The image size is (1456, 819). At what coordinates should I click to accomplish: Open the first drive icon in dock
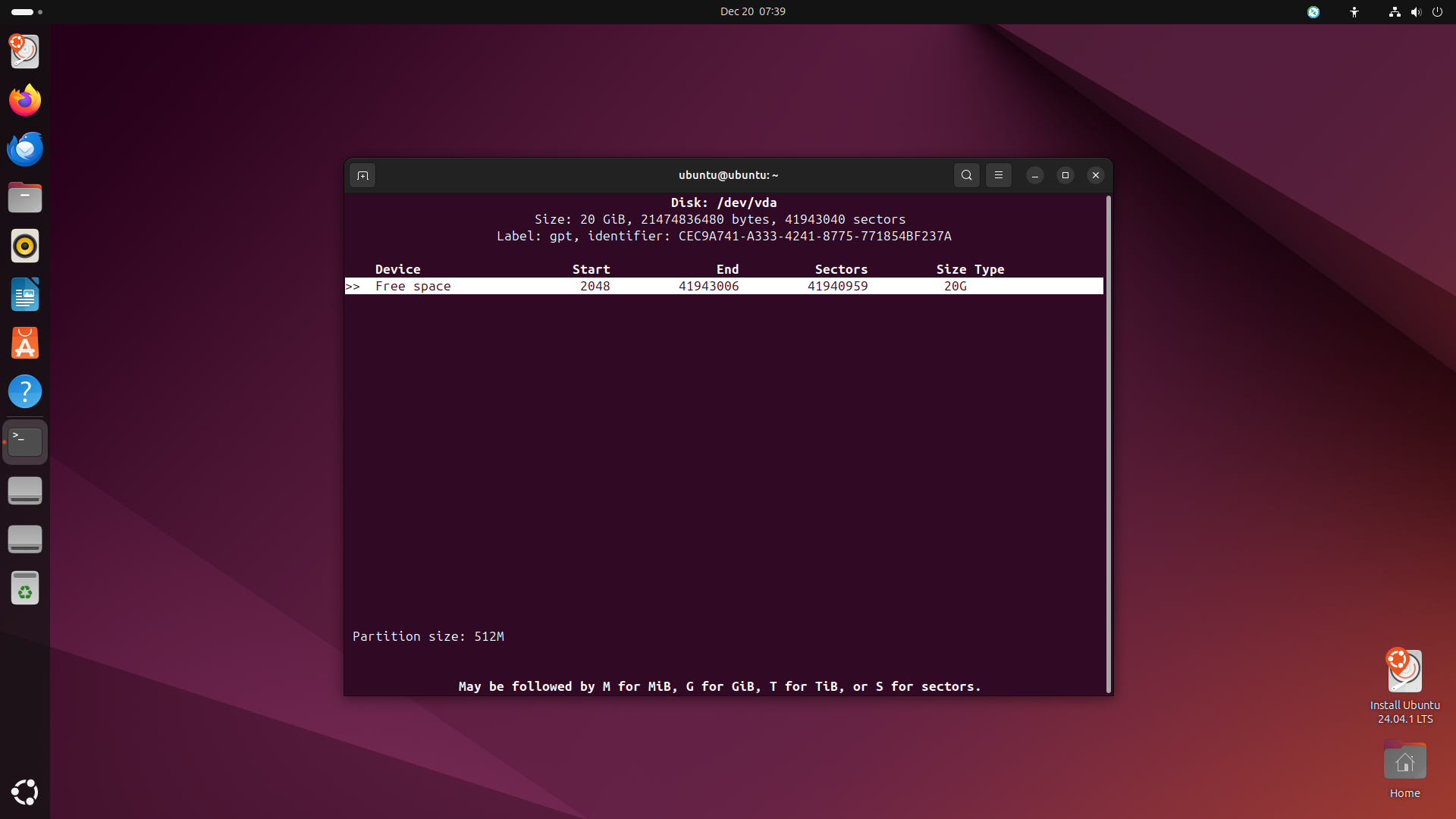coord(25,491)
